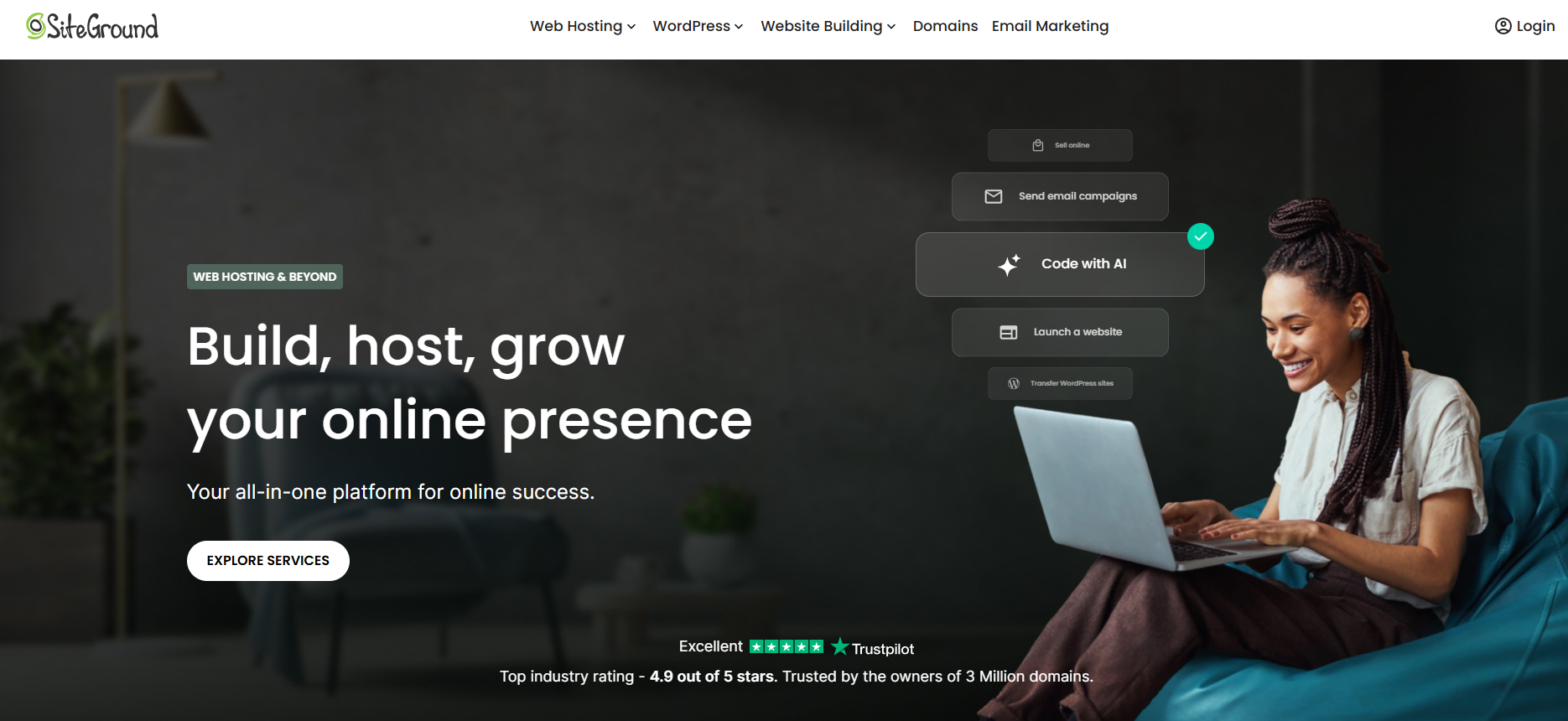Click the sparkle icon for Code with AI
The height and width of the screenshot is (721, 1568).
[x=1010, y=264]
